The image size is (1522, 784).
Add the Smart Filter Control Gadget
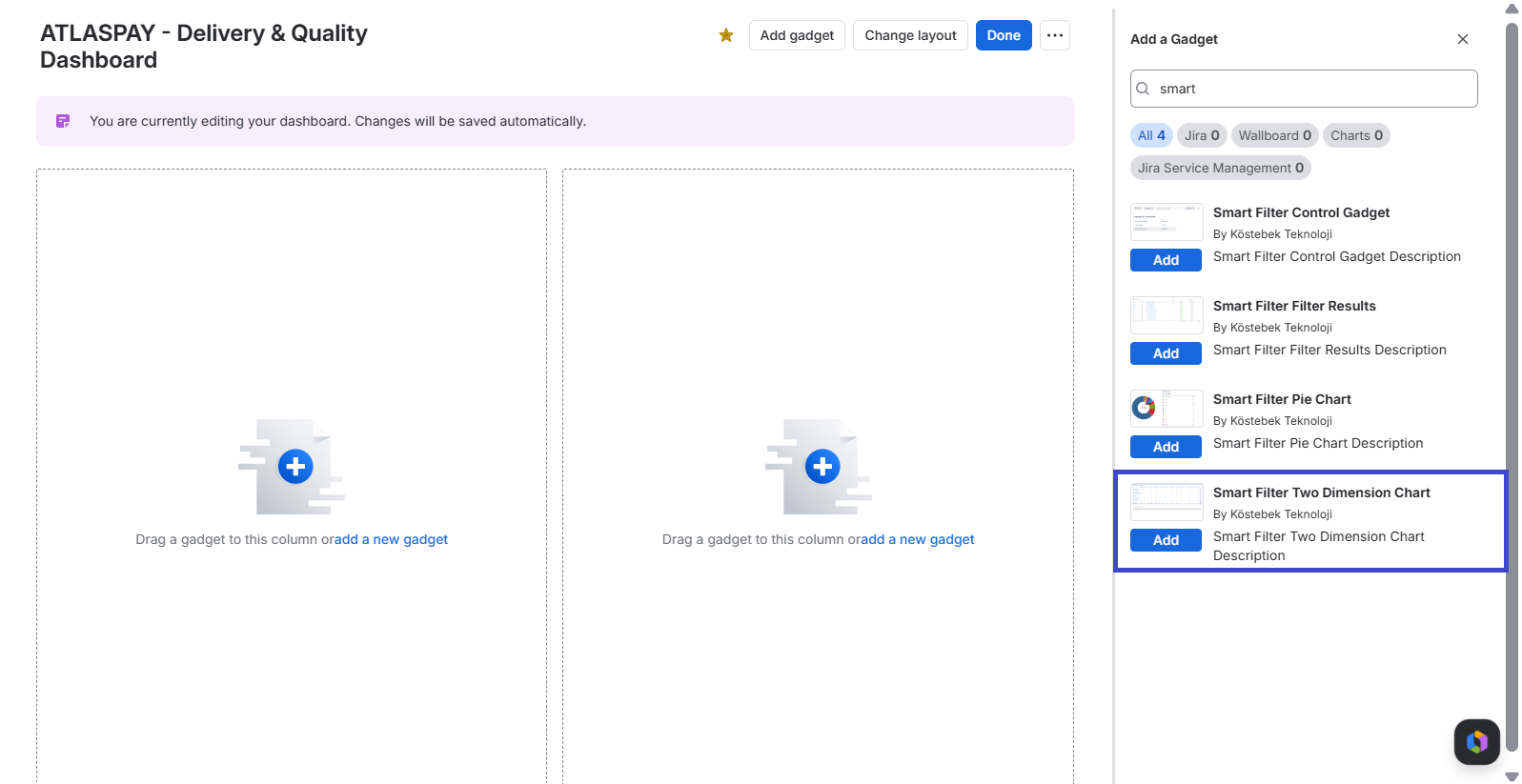pyautogui.click(x=1166, y=260)
